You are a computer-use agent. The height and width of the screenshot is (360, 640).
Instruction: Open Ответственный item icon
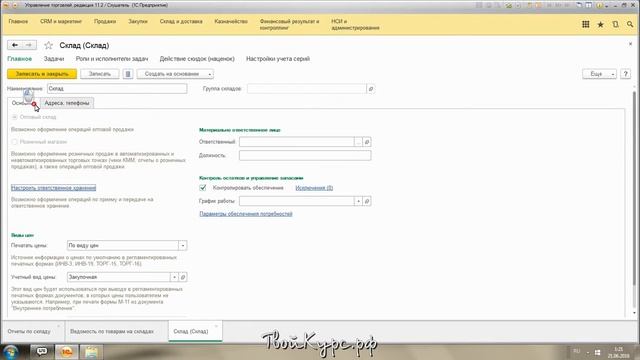(367, 142)
